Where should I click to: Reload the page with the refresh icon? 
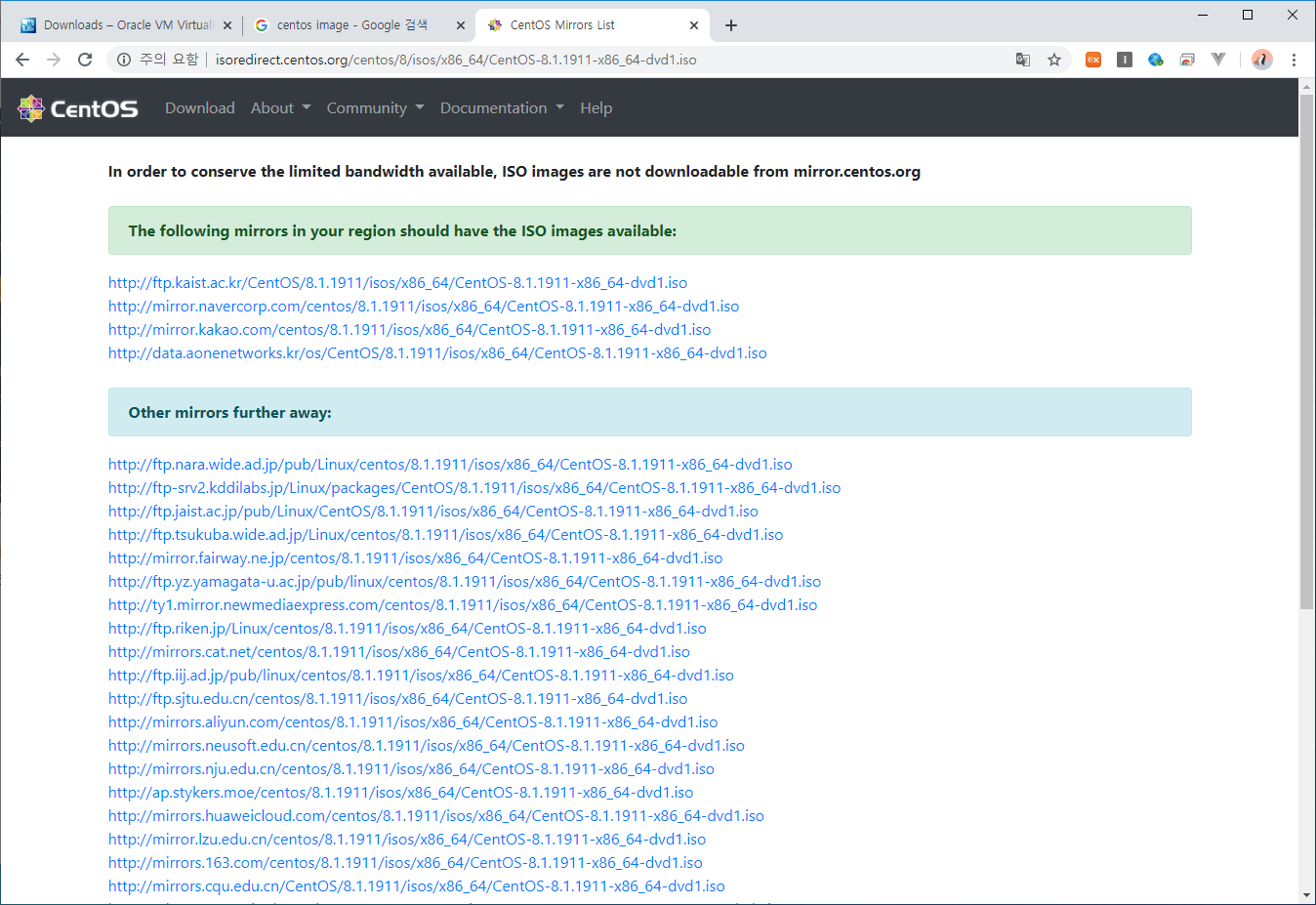point(85,60)
